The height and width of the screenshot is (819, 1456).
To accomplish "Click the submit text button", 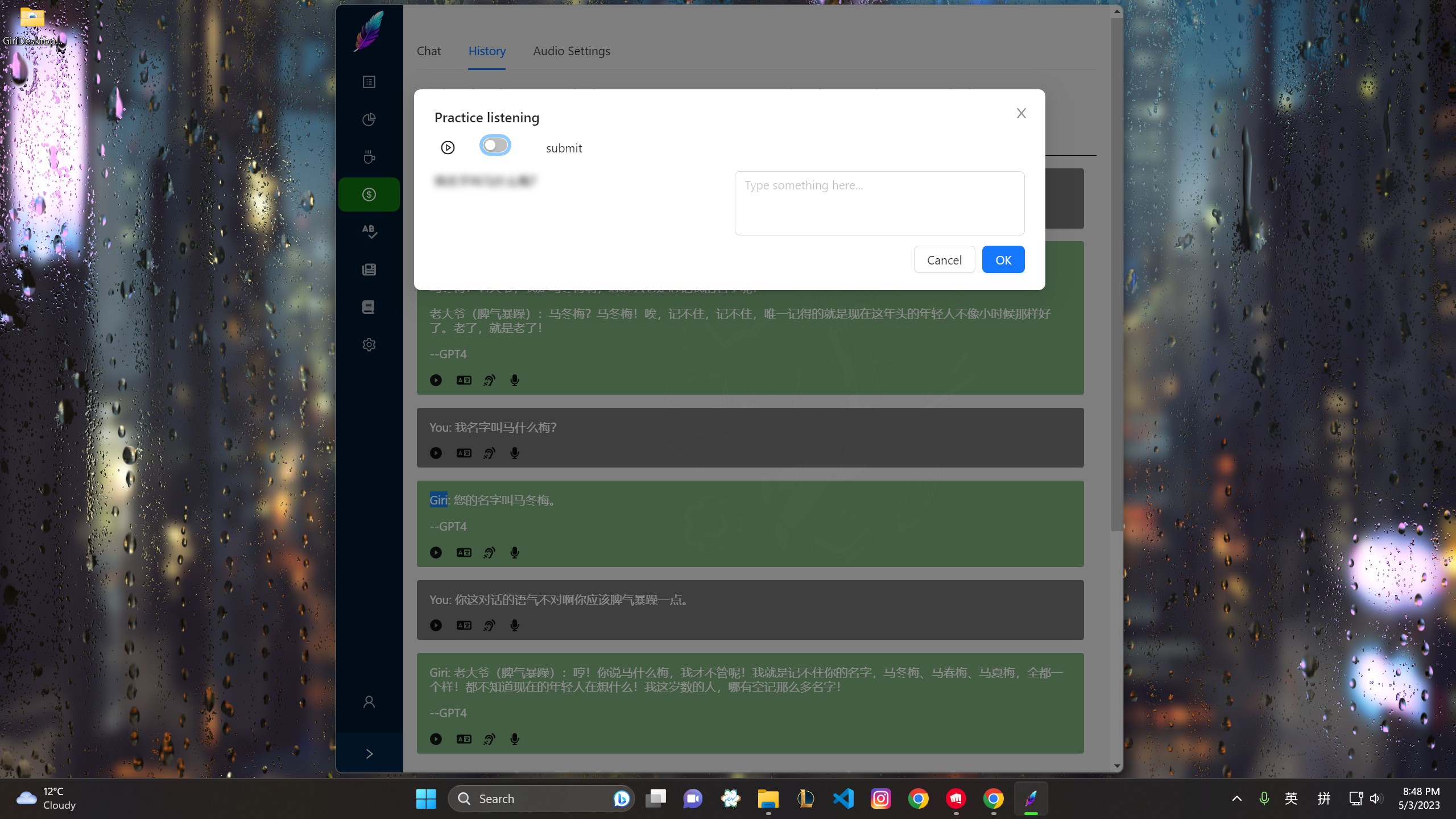I will click(564, 148).
